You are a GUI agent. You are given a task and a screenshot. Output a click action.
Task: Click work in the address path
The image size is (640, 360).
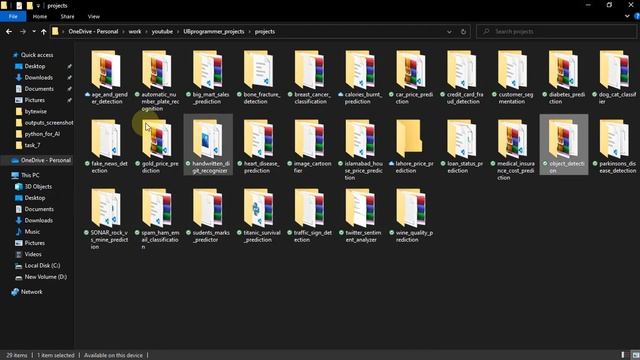point(135,31)
